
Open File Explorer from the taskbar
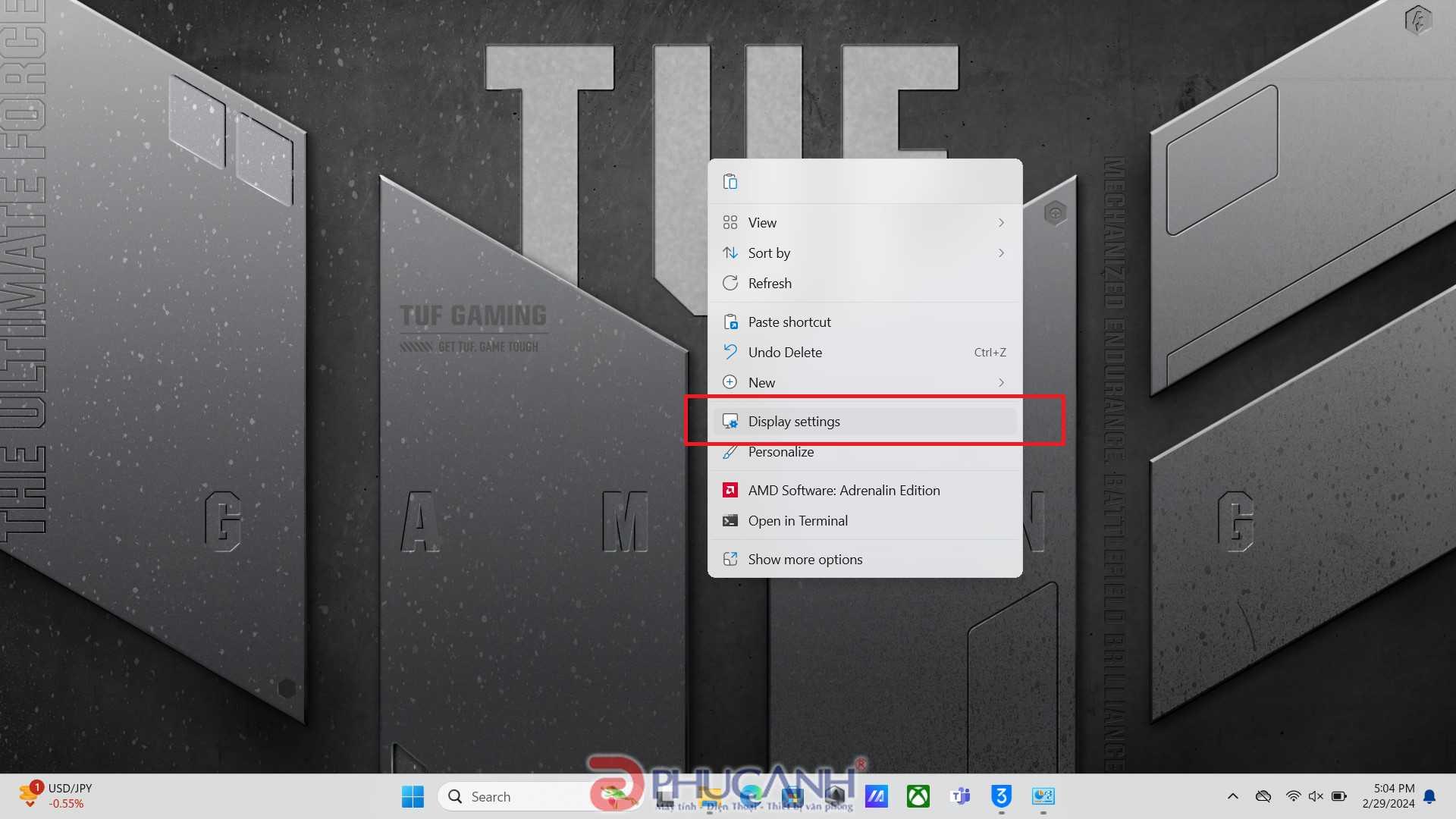coord(709,796)
